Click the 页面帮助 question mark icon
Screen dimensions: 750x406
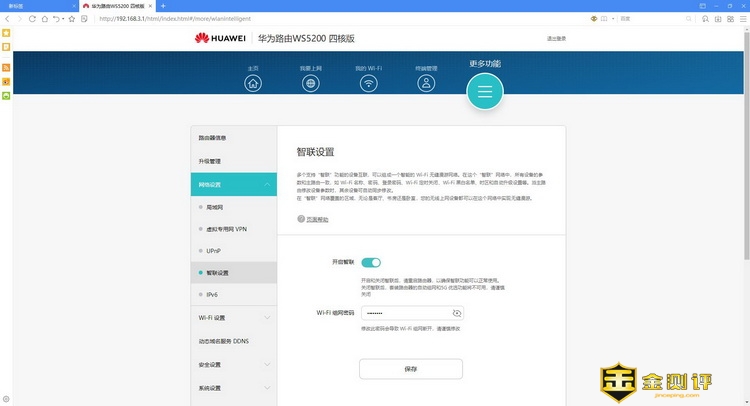[300, 219]
